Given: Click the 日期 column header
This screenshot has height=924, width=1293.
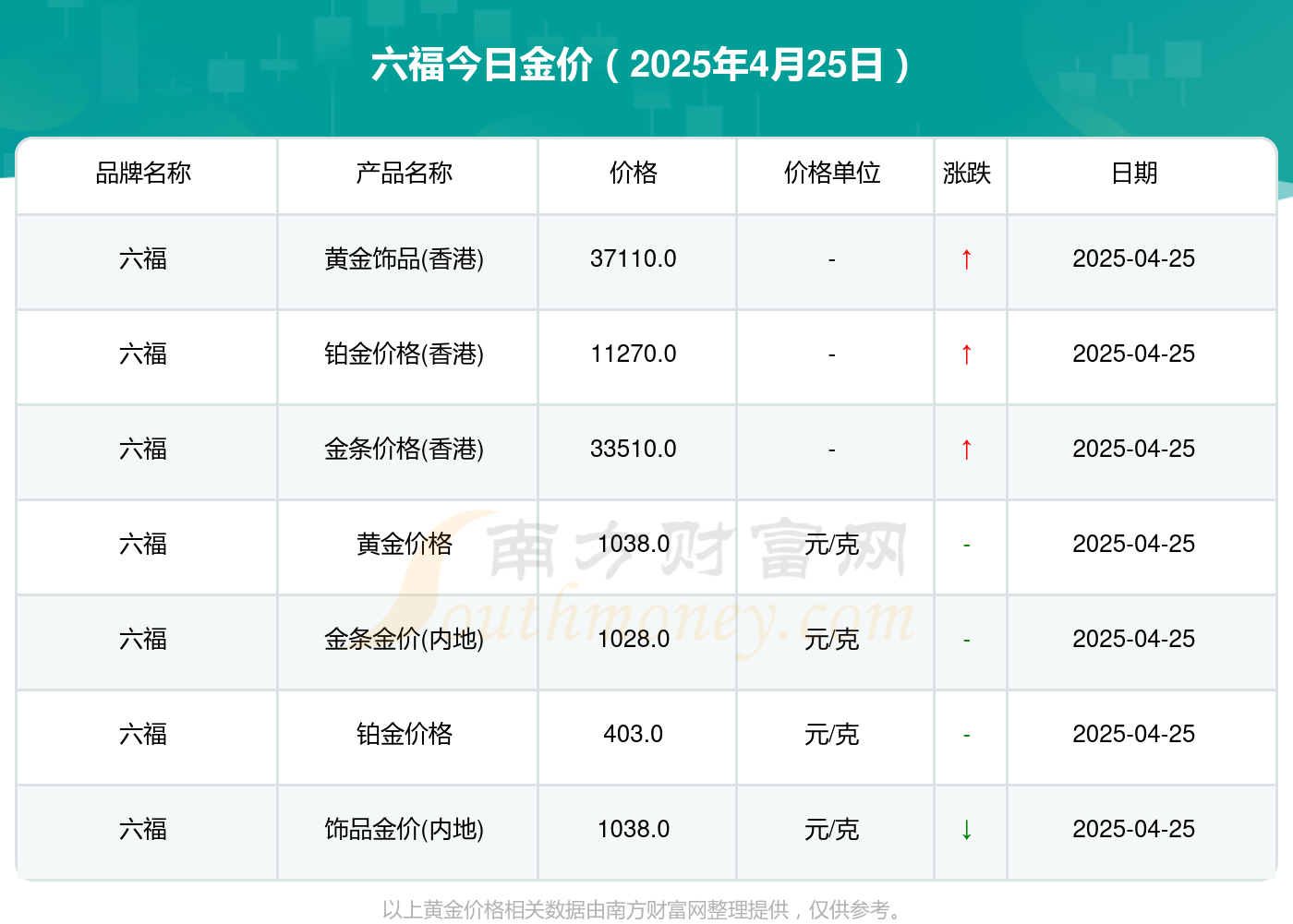Looking at the screenshot, I should [1134, 173].
